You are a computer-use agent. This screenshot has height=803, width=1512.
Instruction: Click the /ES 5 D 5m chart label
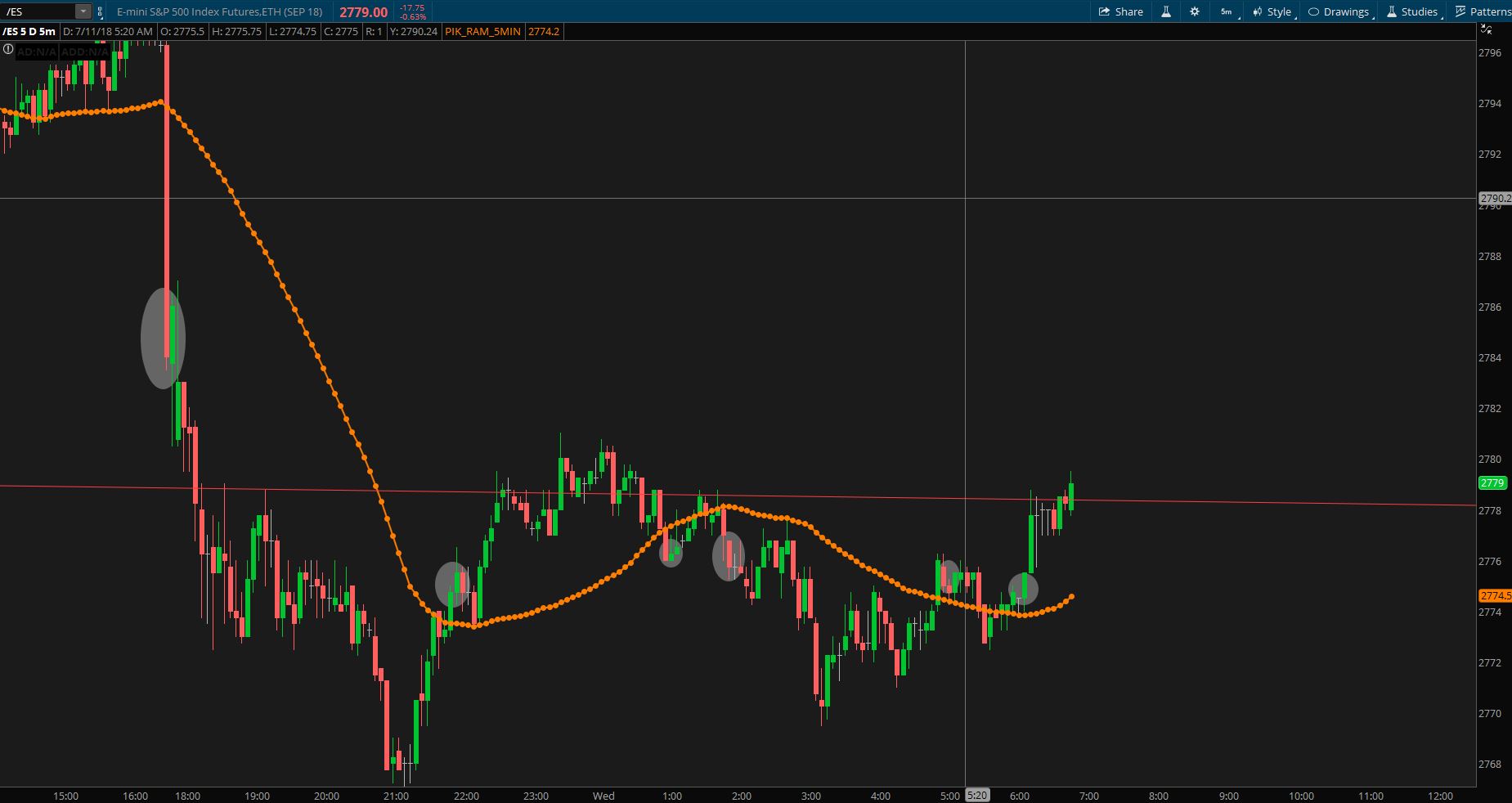click(29, 31)
